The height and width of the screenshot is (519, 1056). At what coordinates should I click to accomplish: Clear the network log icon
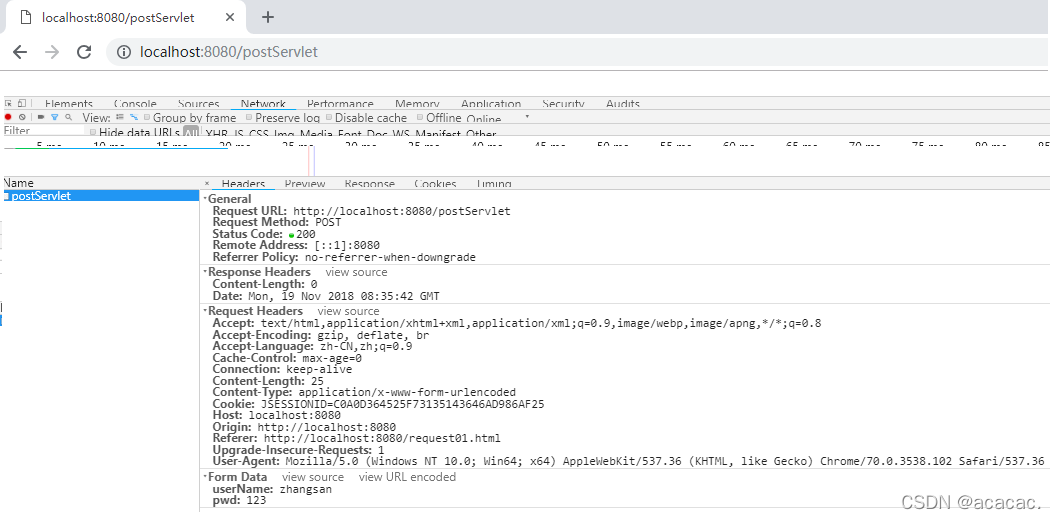22,117
